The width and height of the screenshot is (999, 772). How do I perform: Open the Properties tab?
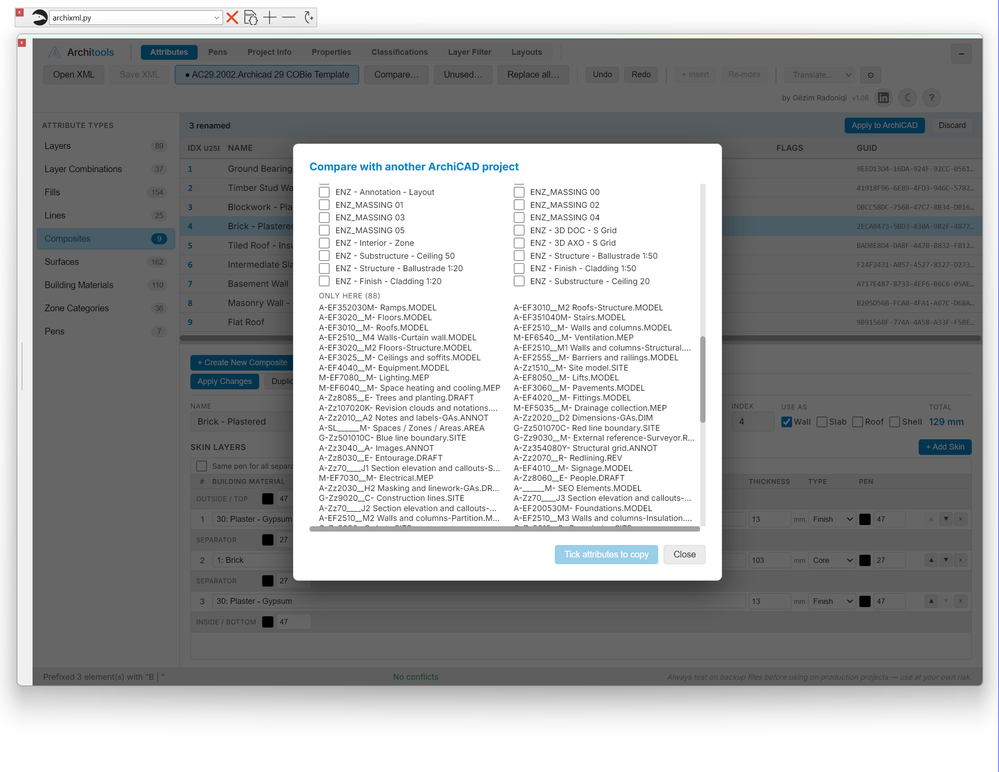(331, 52)
